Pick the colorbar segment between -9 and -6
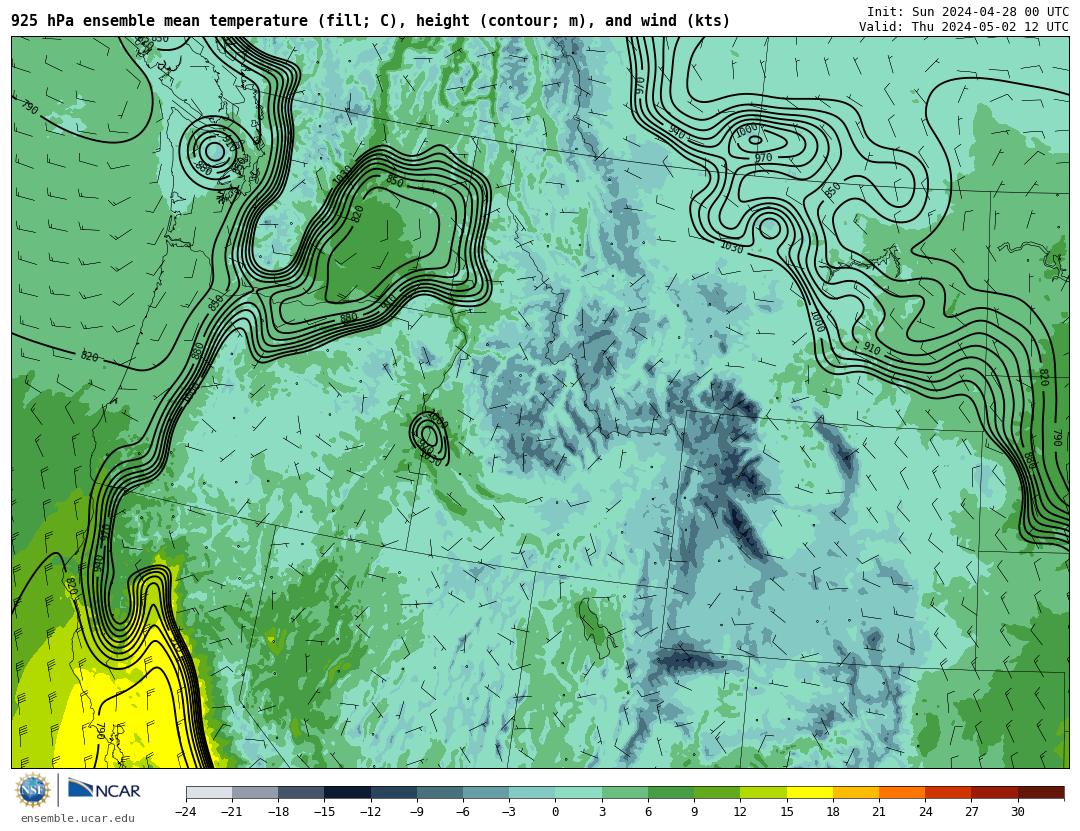The width and height of the screenshot is (1080, 831). click(x=440, y=792)
